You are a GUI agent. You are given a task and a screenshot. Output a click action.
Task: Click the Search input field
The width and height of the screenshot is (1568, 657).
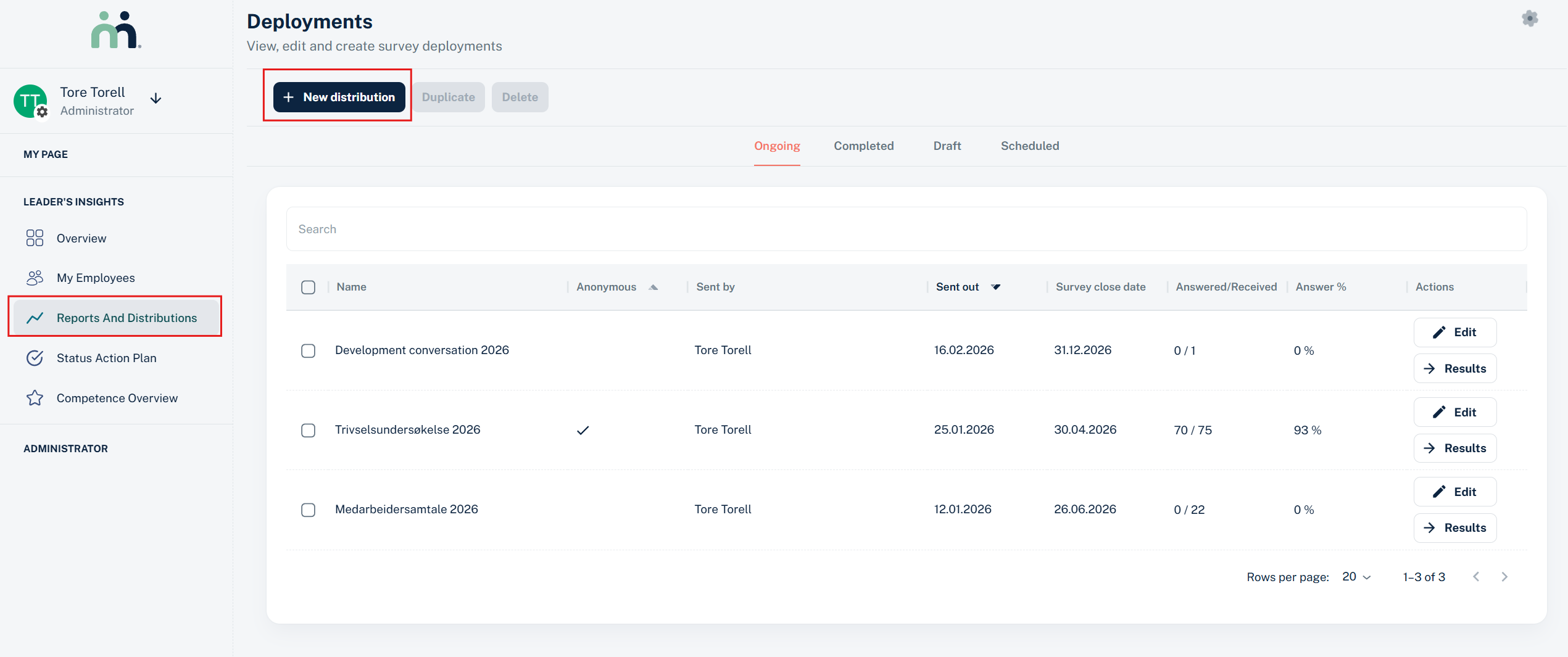pos(906,229)
